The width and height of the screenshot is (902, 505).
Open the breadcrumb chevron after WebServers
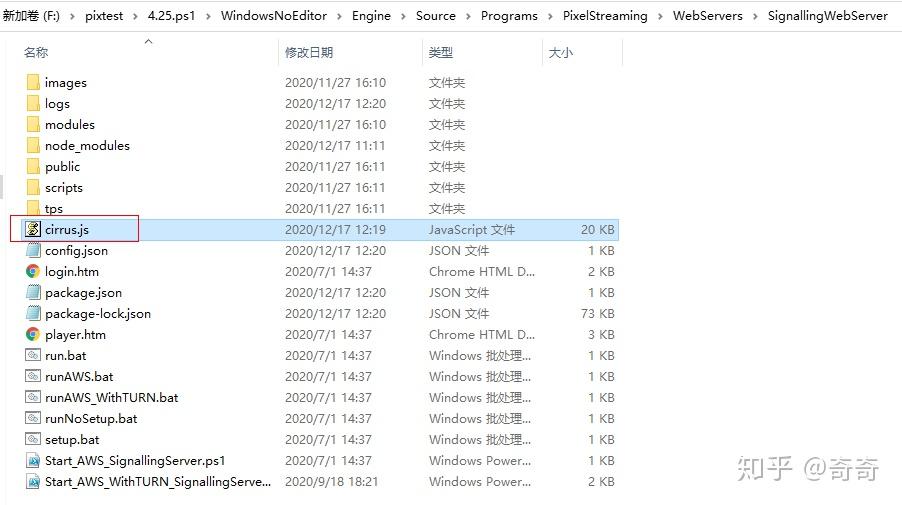click(x=755, y=16)
